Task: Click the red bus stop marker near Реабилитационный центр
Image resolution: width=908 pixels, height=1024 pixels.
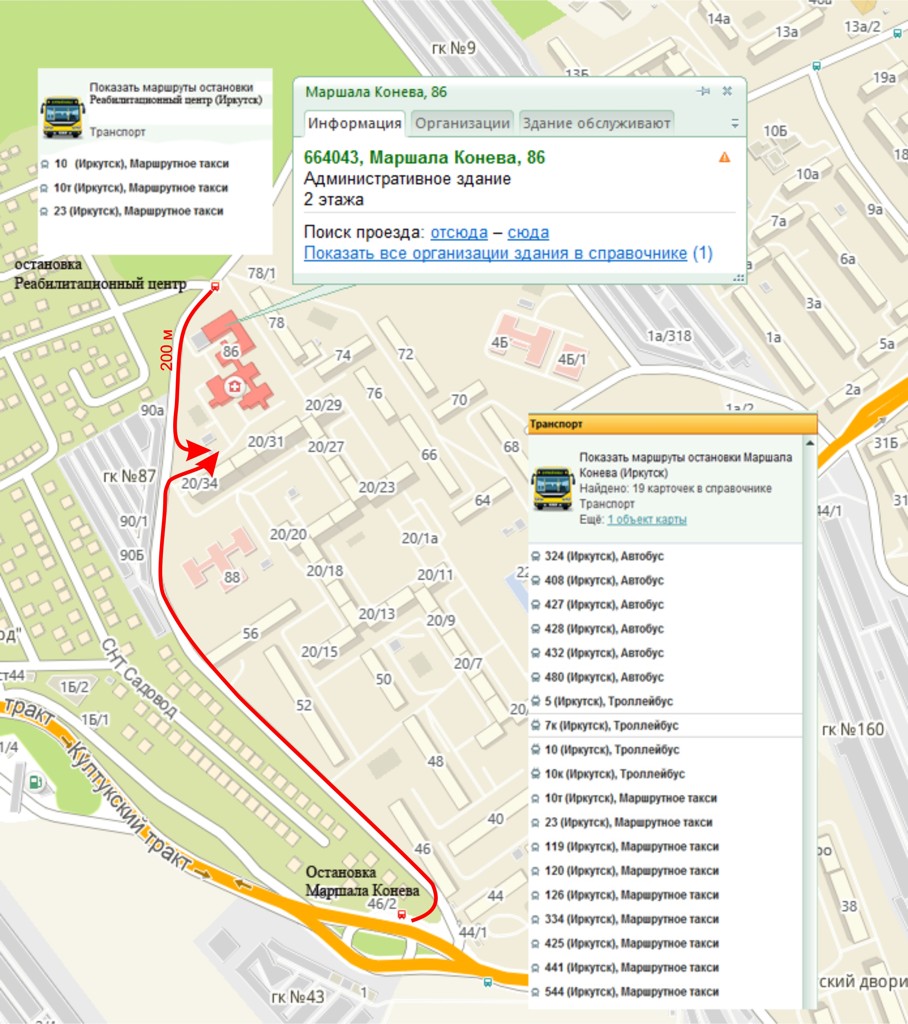Action: [213, 287]
